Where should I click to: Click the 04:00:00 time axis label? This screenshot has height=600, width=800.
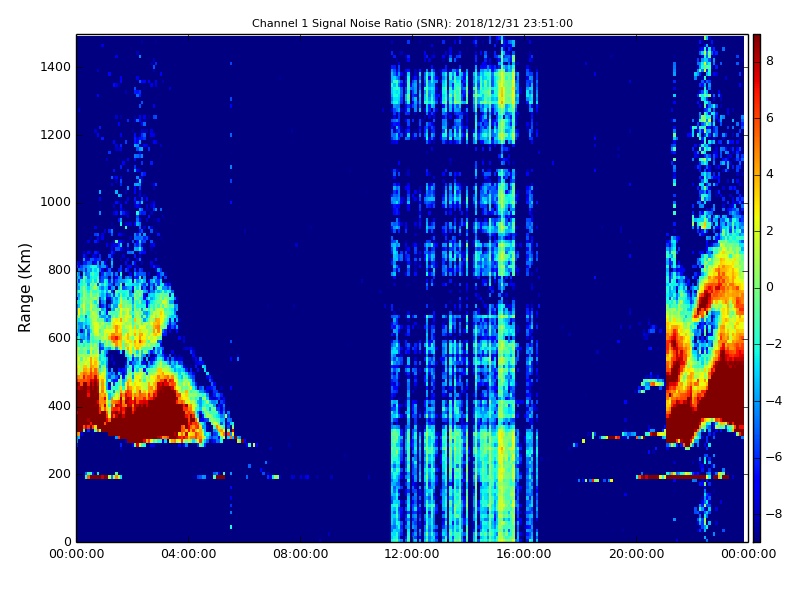(188, 554)
